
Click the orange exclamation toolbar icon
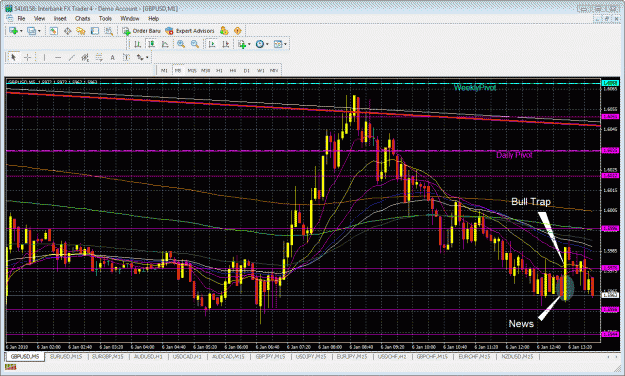click(x=238, y=31)
